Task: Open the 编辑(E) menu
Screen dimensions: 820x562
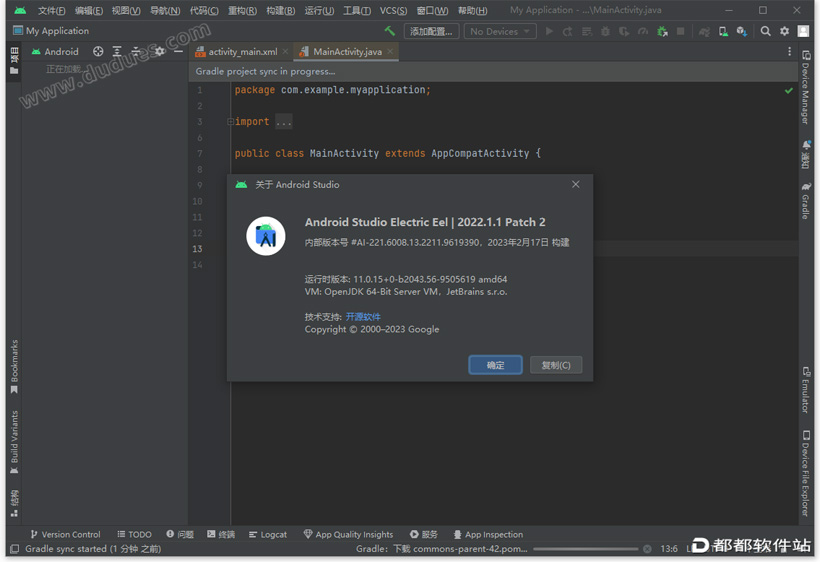Action: pos(88,10)
